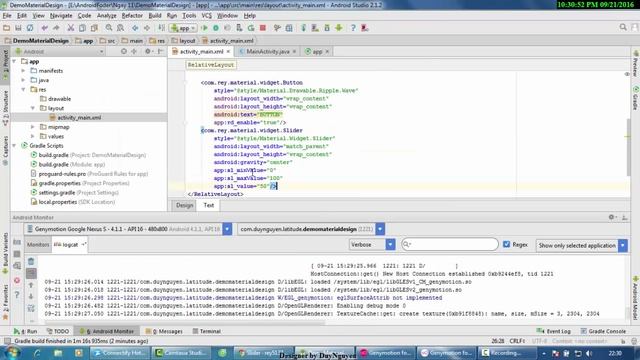This screenshot has width=640, height=360.
Task: Expand the mipmap folder
Action: pos(33,127)
